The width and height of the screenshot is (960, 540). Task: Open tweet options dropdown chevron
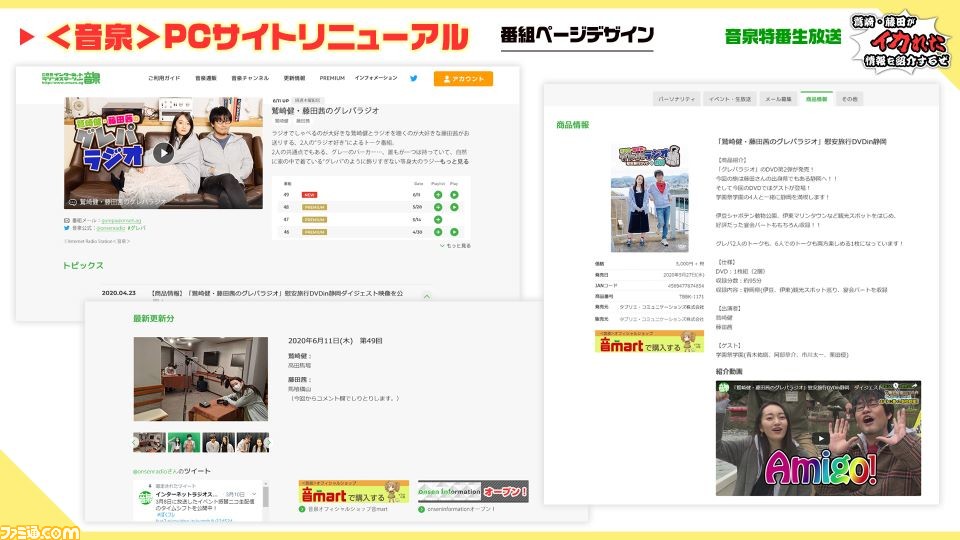pyautogui.click(x=253, y=494)
